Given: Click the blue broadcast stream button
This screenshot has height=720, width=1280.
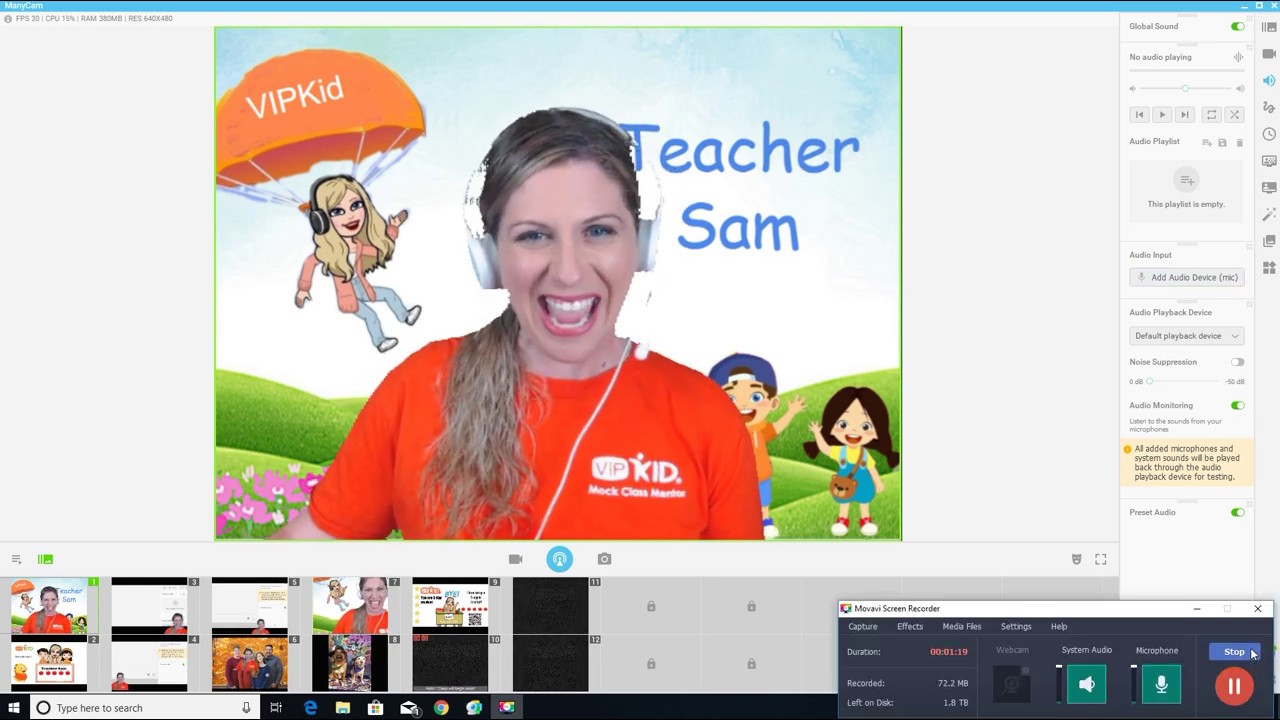Looking at the screenshot, I should (x=560, y=559).
